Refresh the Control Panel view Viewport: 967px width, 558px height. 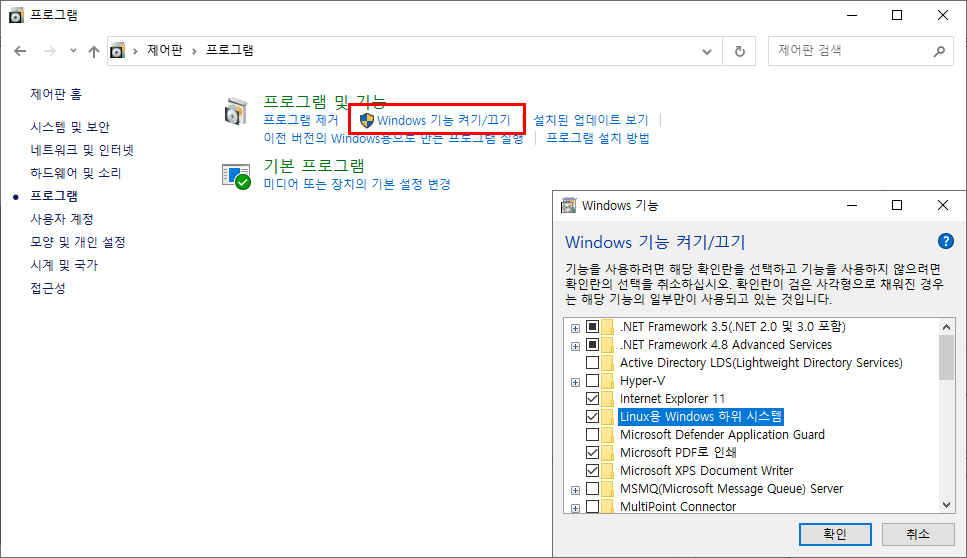pyautogui.click(x=739, y=52)
